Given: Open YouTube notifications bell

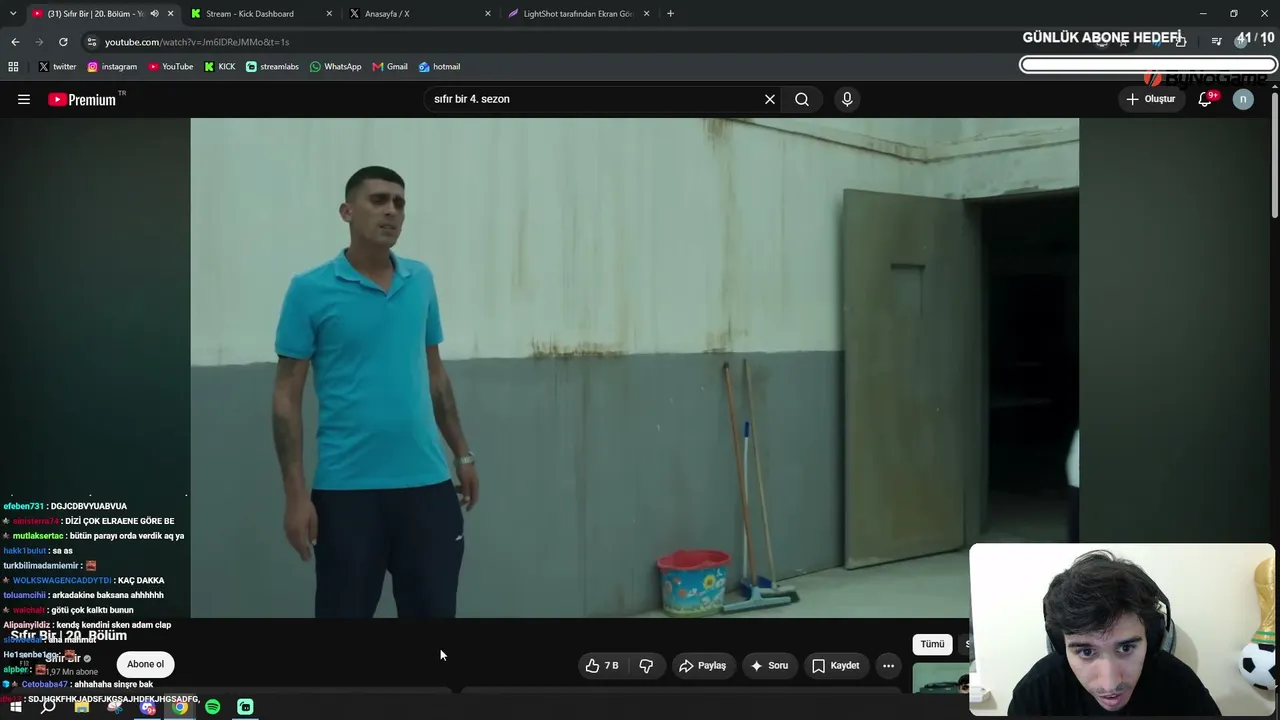Looking at the screenshot, I should point(1206,99).
